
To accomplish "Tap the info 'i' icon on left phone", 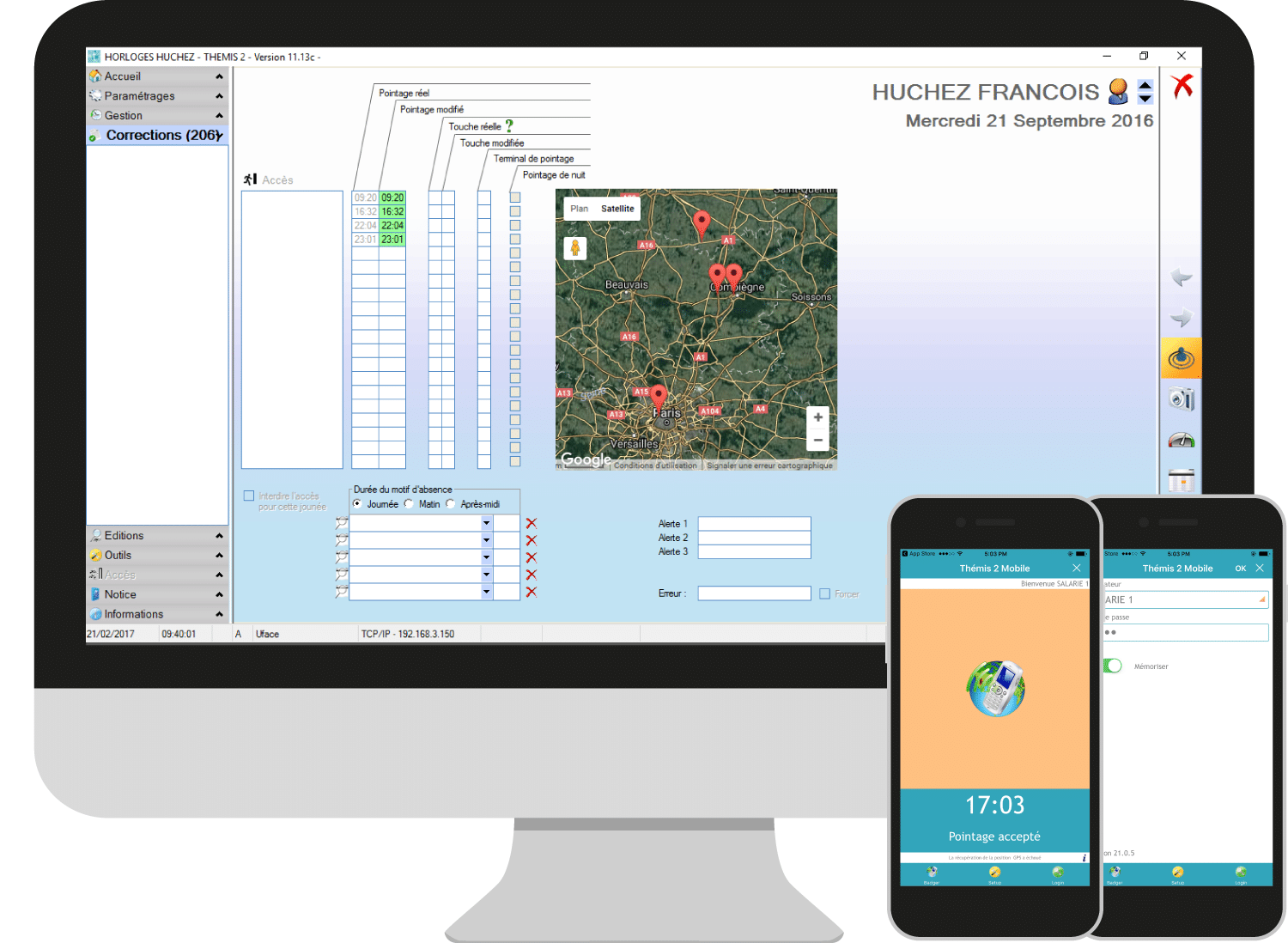I will tap(1084, 857).
